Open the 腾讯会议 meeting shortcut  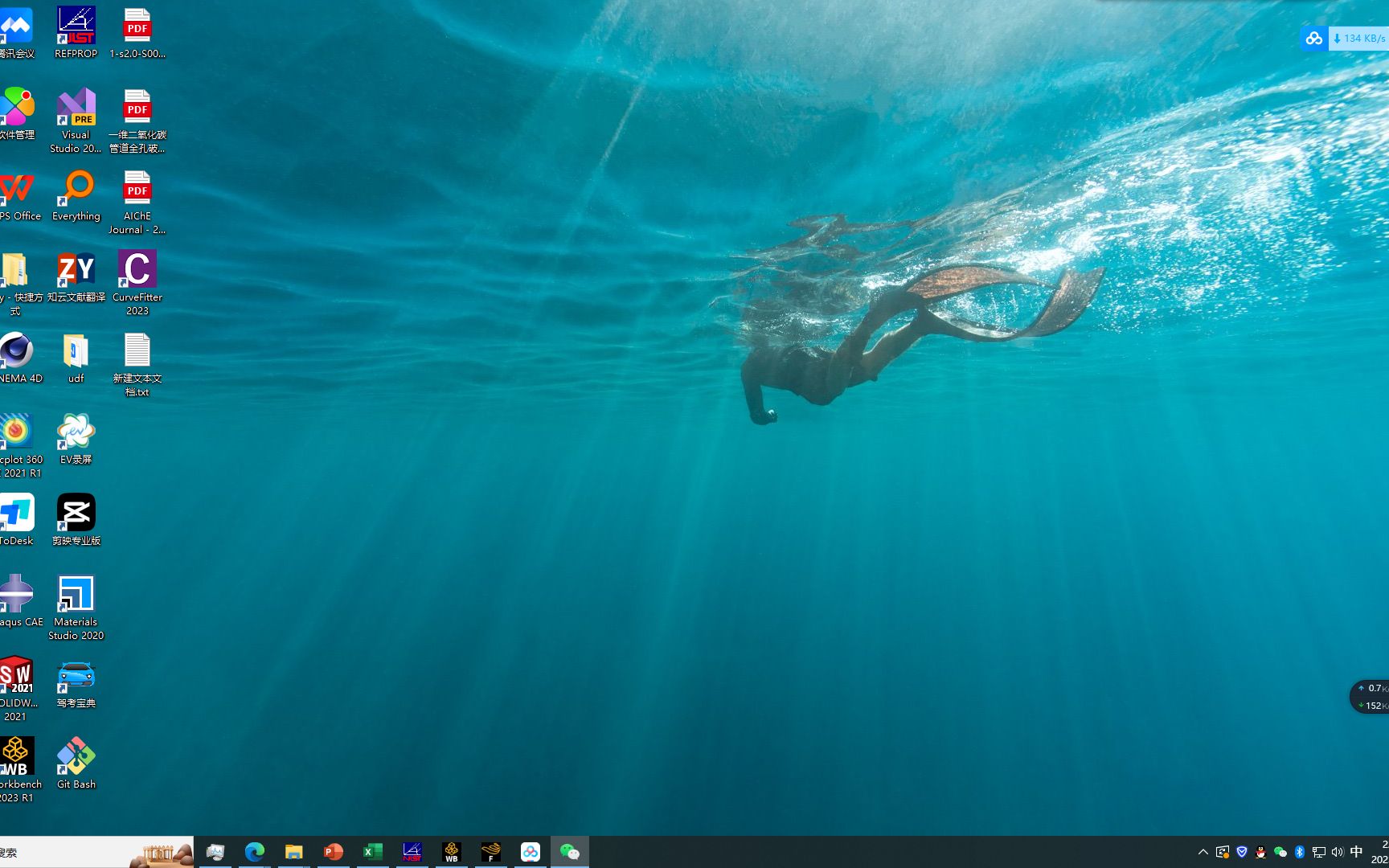pos(17,33)
